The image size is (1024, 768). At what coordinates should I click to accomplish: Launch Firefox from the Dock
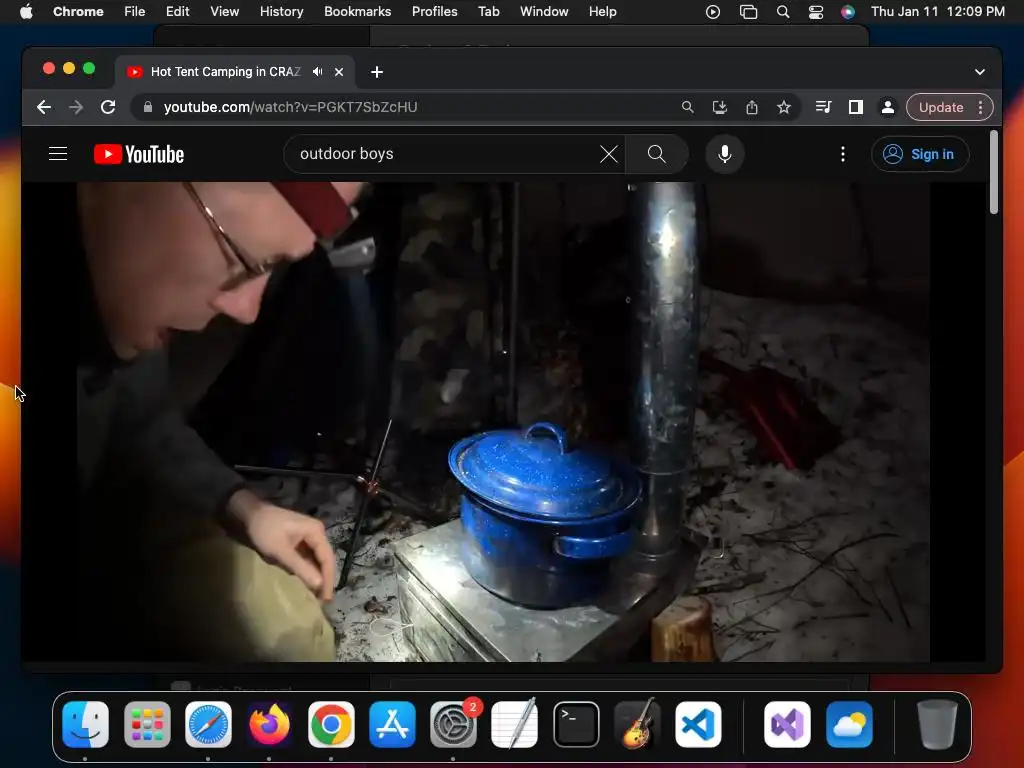pos(270,724)
